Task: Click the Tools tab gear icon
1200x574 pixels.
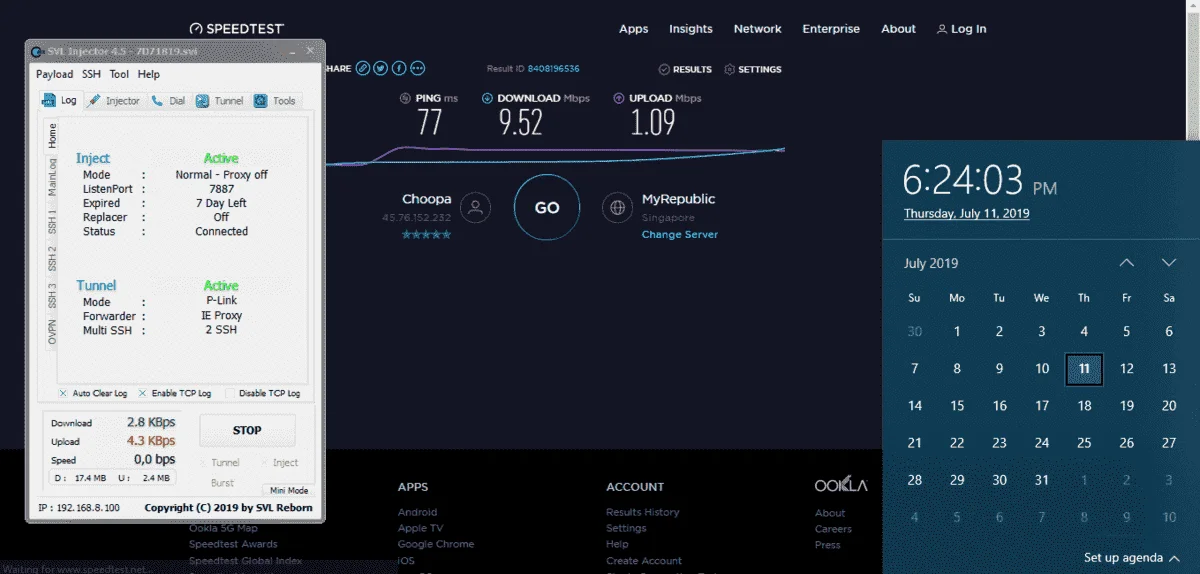Action: pos(261,100)
